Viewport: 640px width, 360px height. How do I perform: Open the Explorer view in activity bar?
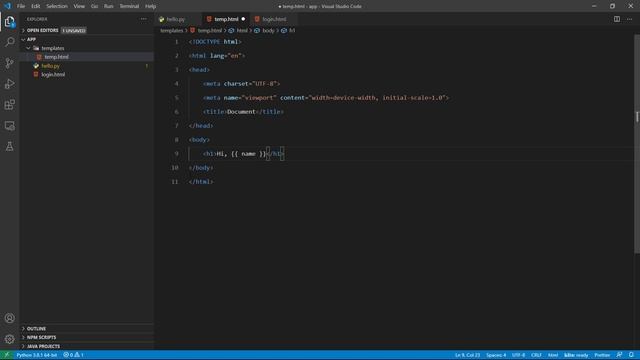coord(9,22)
